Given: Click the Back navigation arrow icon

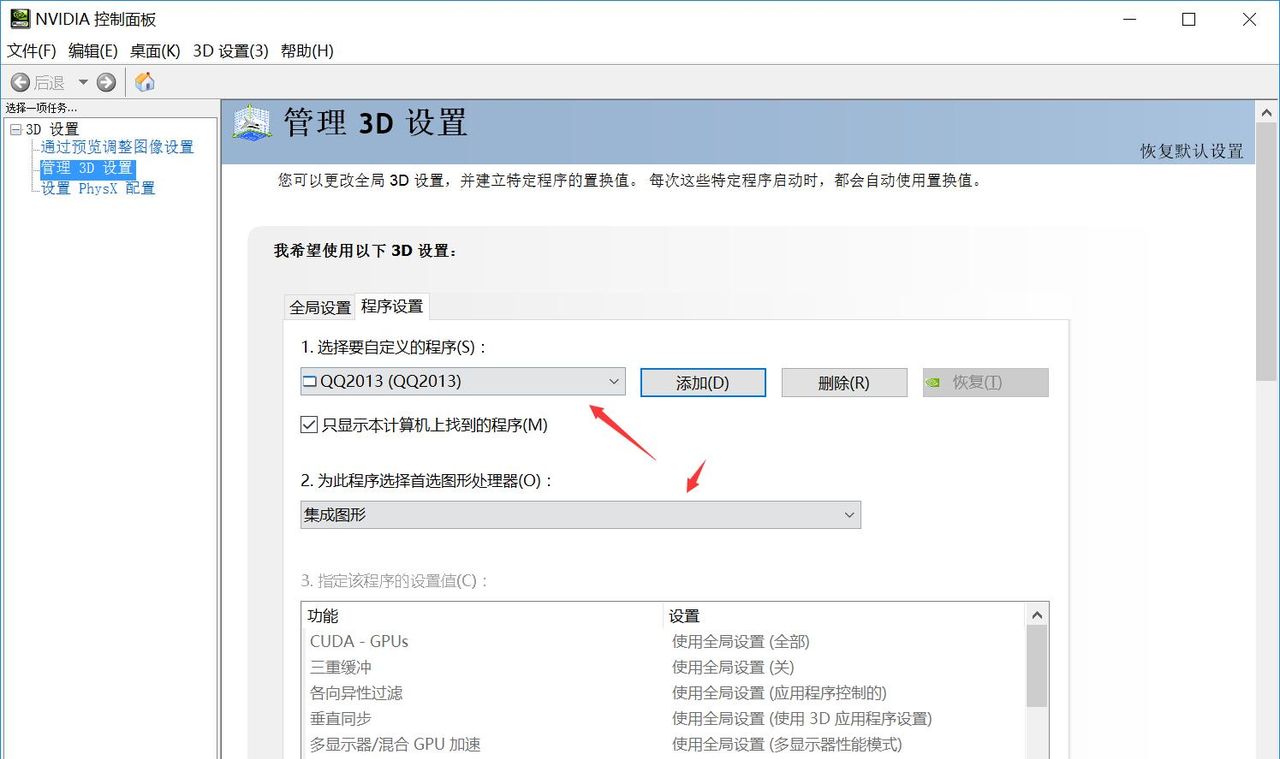Looking at the screenshot, I should [22, 81].
